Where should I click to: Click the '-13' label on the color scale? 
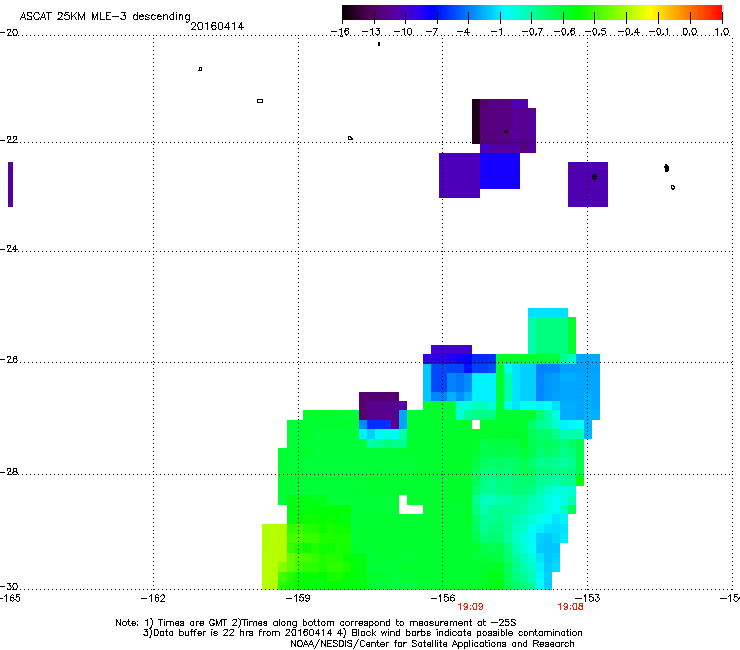(371, 32)
